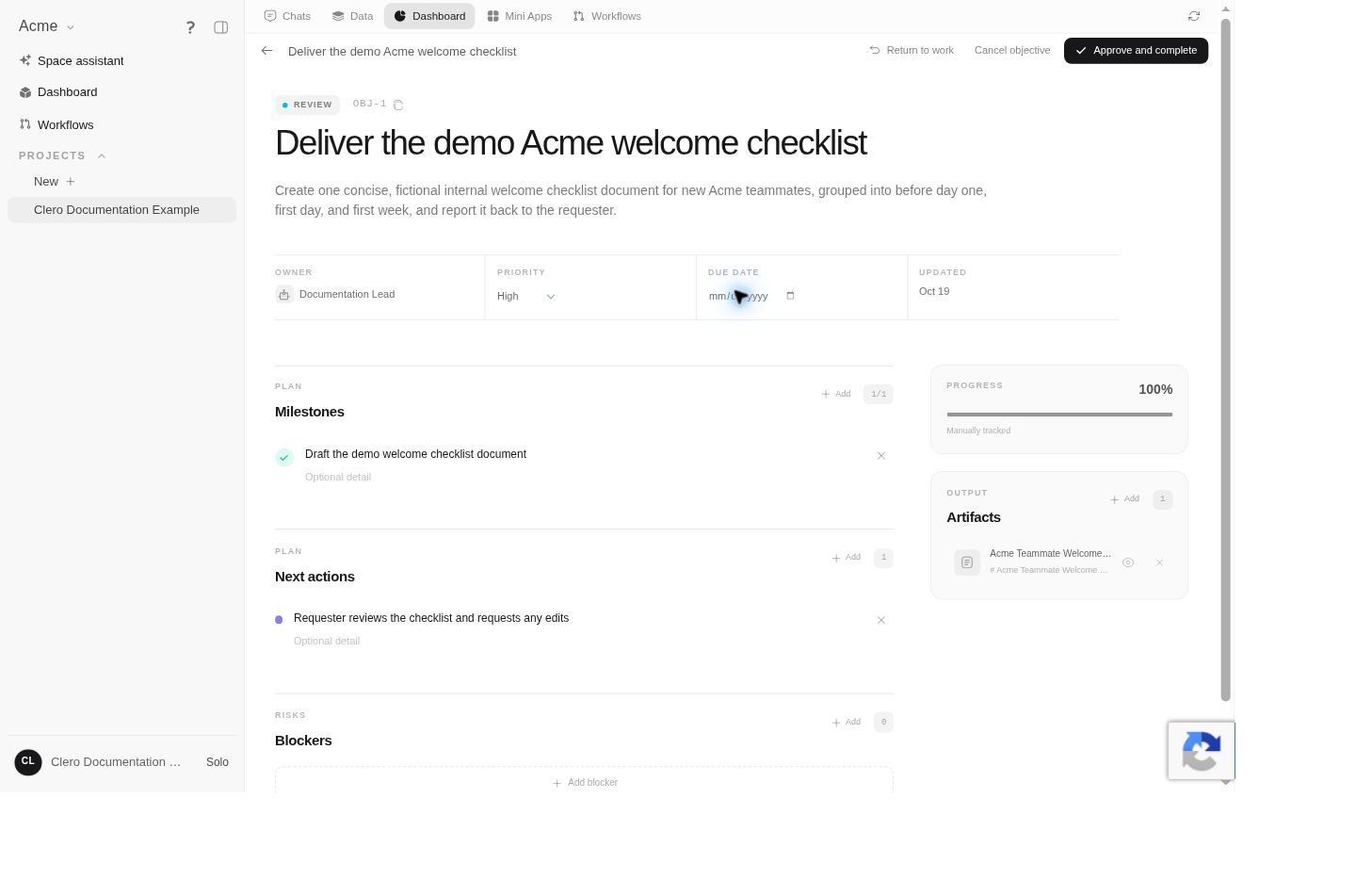Viewport: 1372px width, 880px height.
Task: Collapse the Projects section
Action: point(102,155)
